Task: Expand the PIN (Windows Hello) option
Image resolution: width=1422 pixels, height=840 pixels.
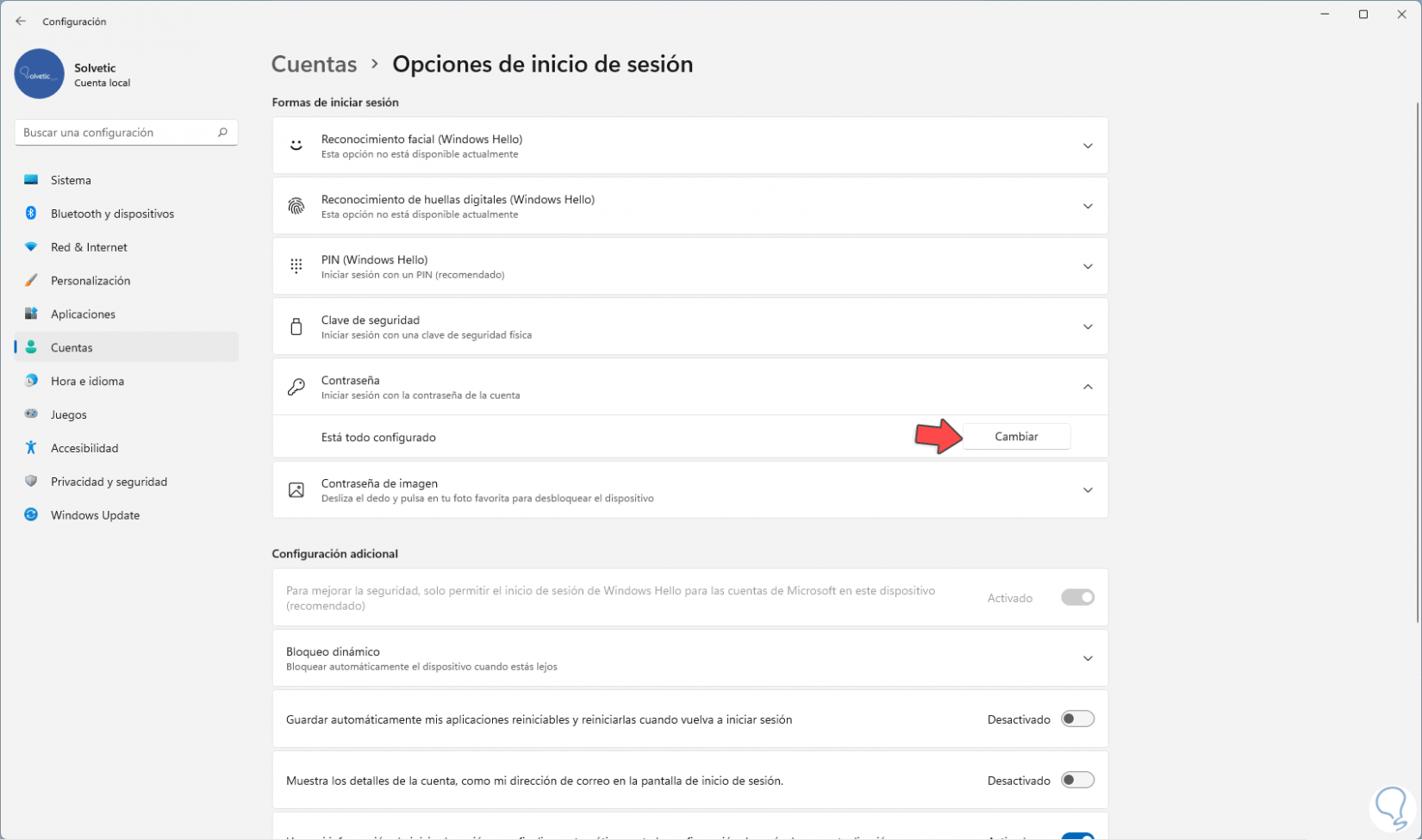Action: pos(1088,266)
